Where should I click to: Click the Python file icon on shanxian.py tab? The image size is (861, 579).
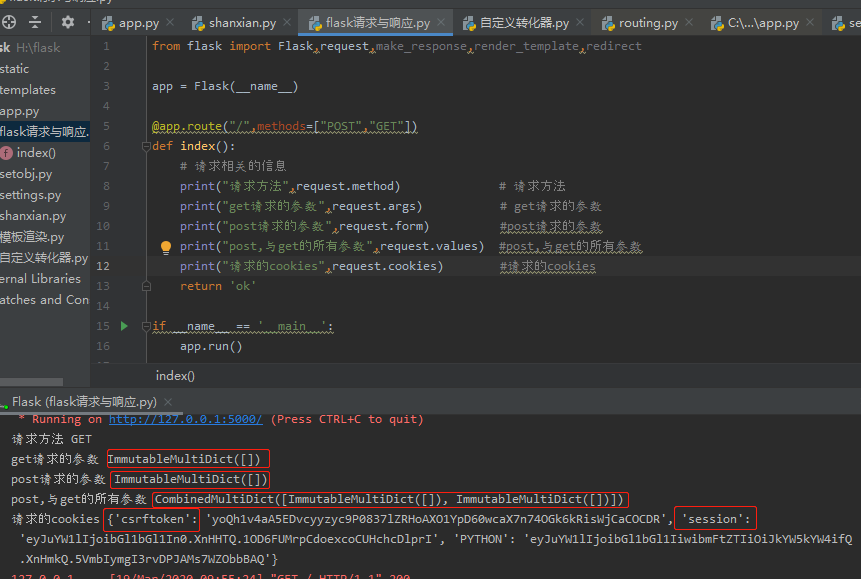[x=198, y=23]
